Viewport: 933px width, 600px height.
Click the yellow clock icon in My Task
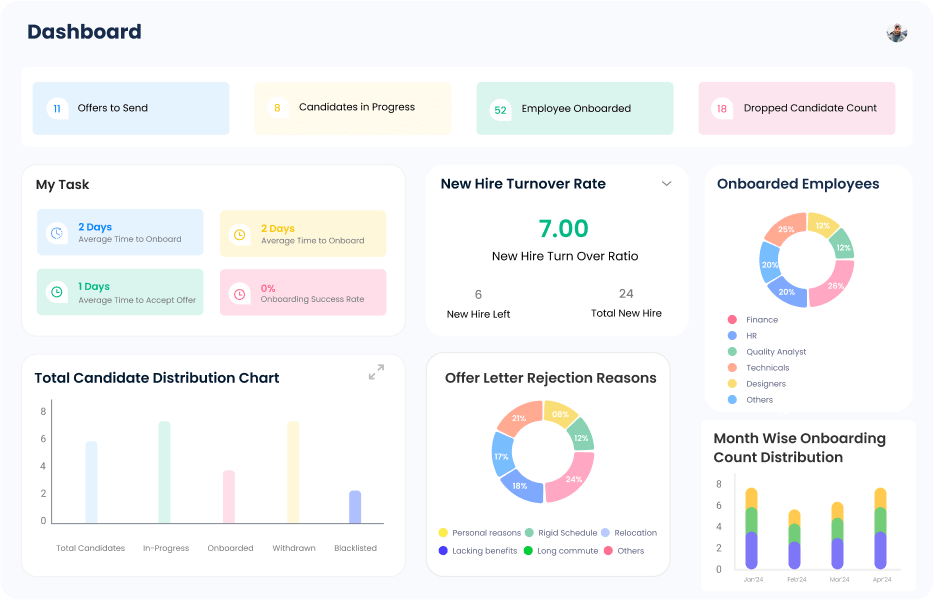pos(239,235)
